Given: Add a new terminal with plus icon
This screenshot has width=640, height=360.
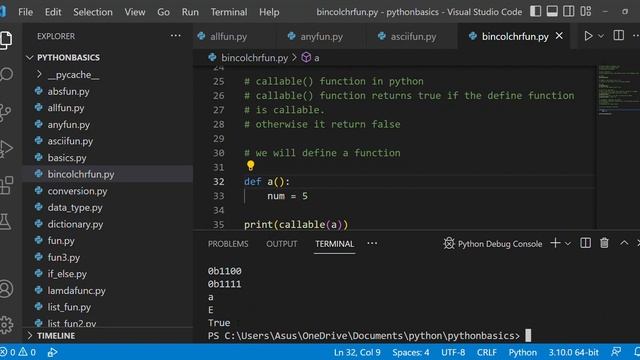Looking at the screenshot, I should click(x=555, y=243).
